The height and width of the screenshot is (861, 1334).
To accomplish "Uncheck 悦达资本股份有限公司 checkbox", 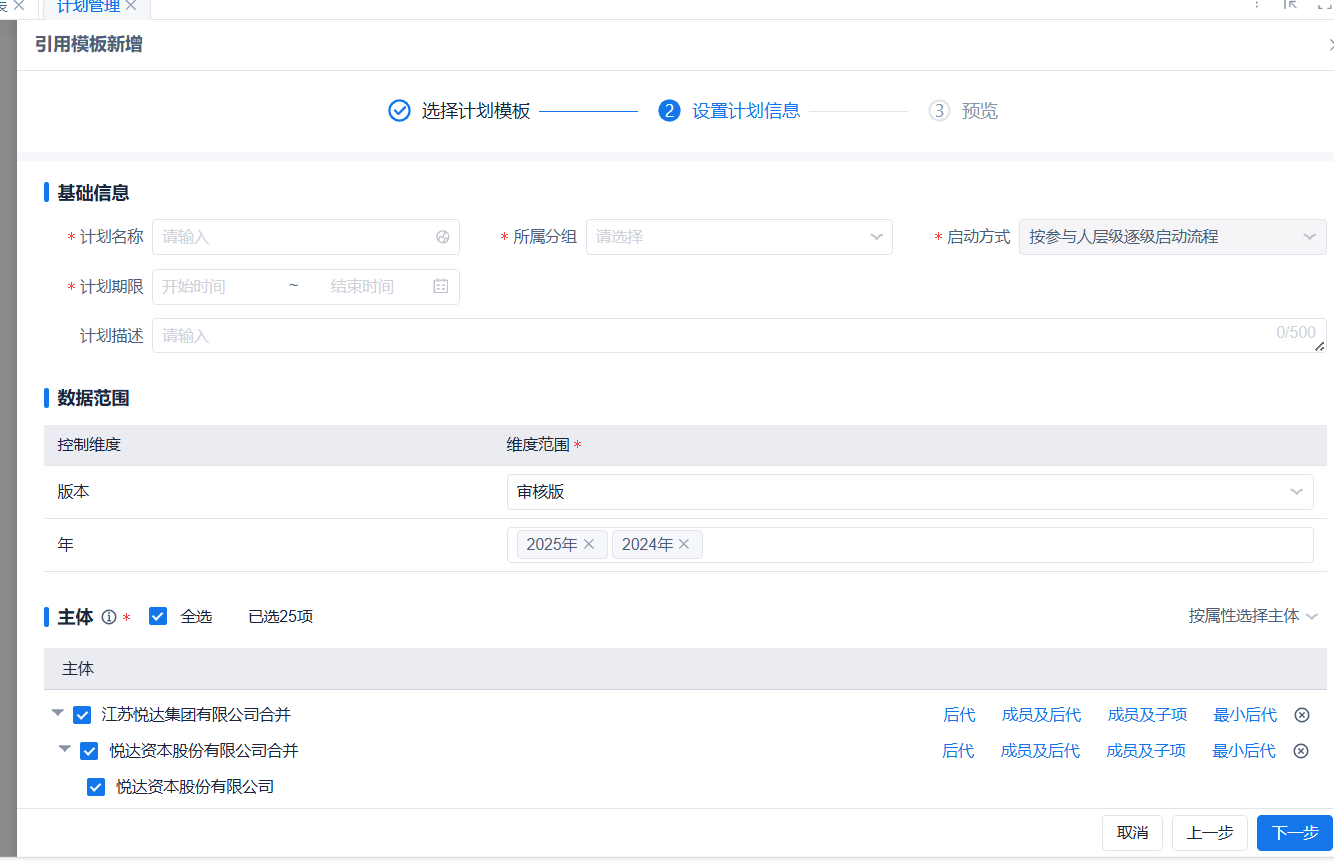I will click(96, 787).
